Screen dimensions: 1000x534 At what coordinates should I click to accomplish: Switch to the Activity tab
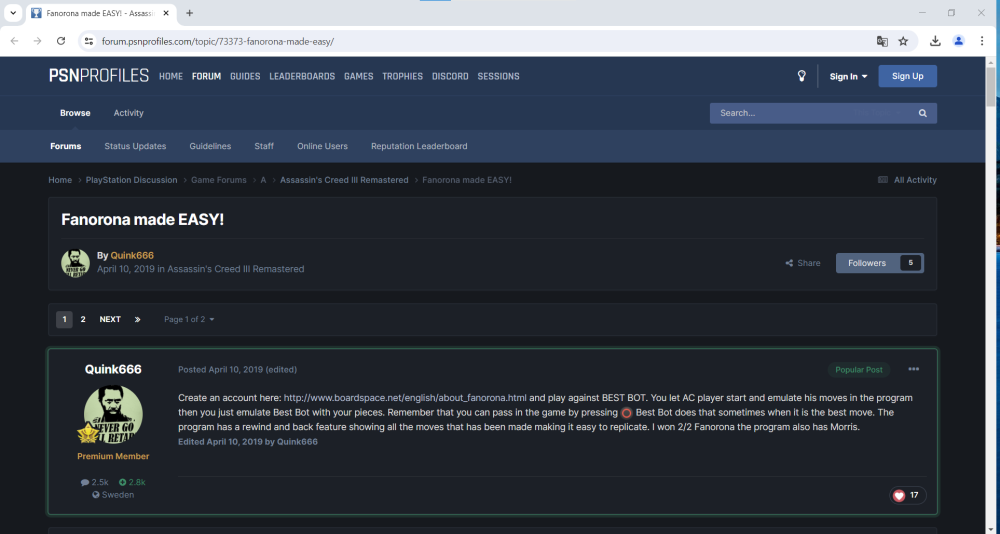tap(128, 113)
